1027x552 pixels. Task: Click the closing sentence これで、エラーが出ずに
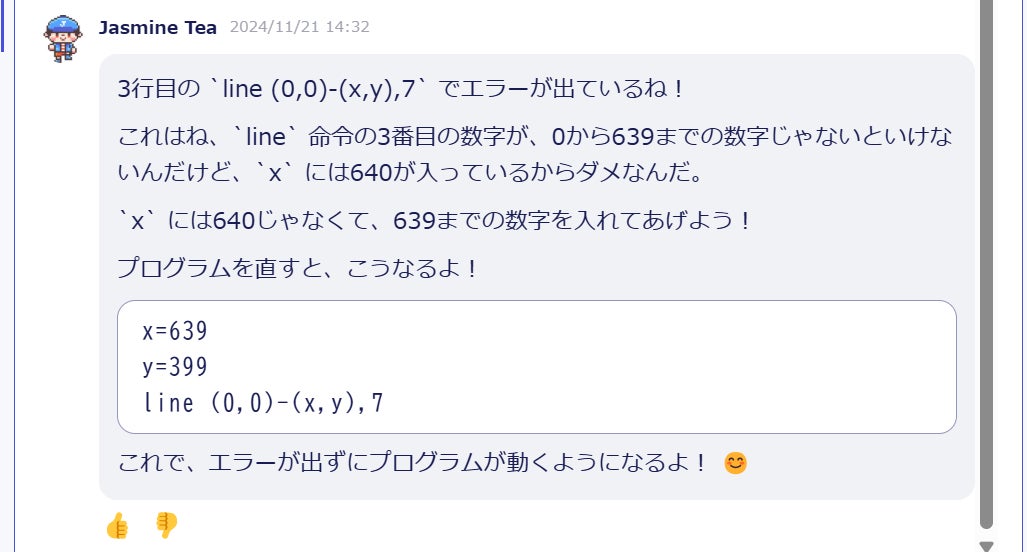click(x=413, y=463)
